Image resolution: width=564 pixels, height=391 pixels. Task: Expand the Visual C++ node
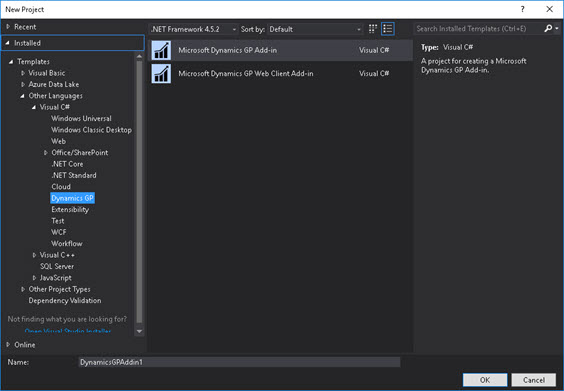(x=35, y=255)
